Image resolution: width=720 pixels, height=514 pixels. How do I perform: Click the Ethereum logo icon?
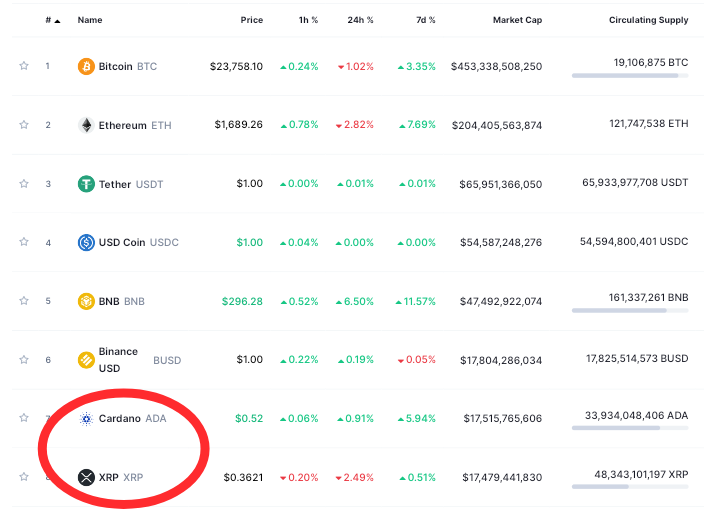[x=87, y=125]
